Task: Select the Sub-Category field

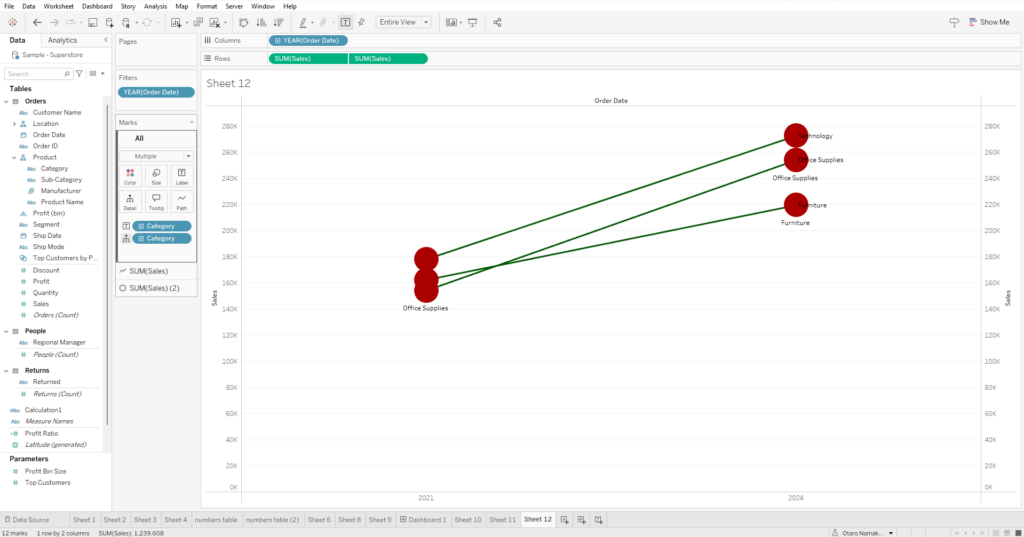Action: pyautogui.click(x=61, y=180)
